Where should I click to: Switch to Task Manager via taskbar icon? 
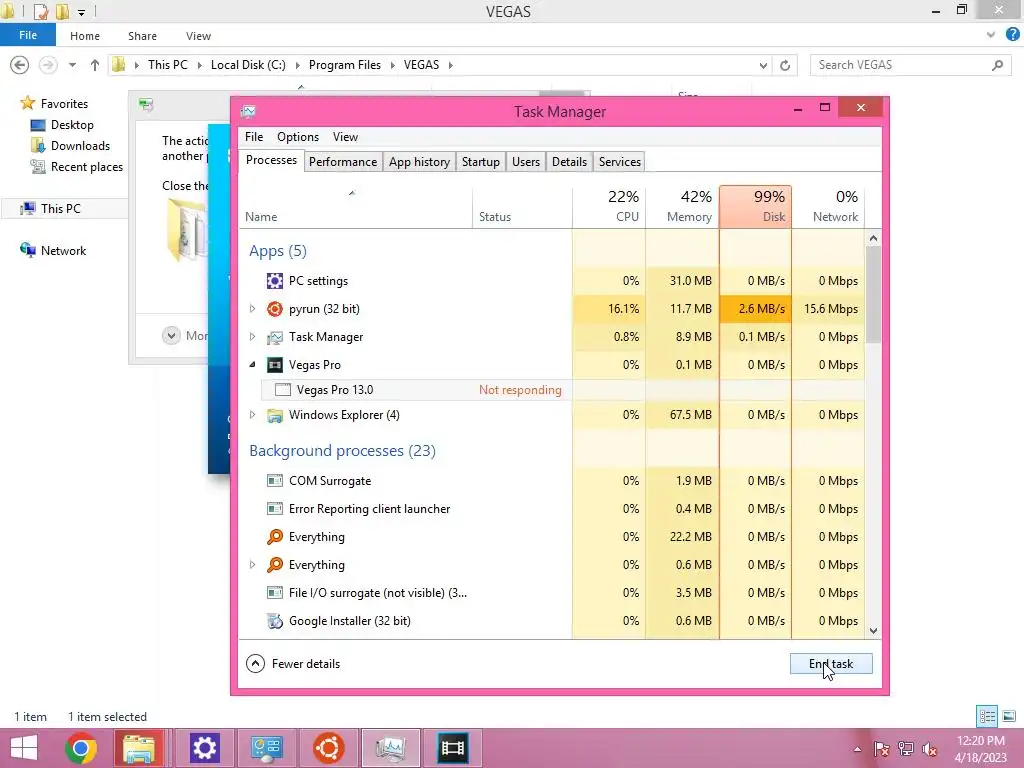[391, 748]
